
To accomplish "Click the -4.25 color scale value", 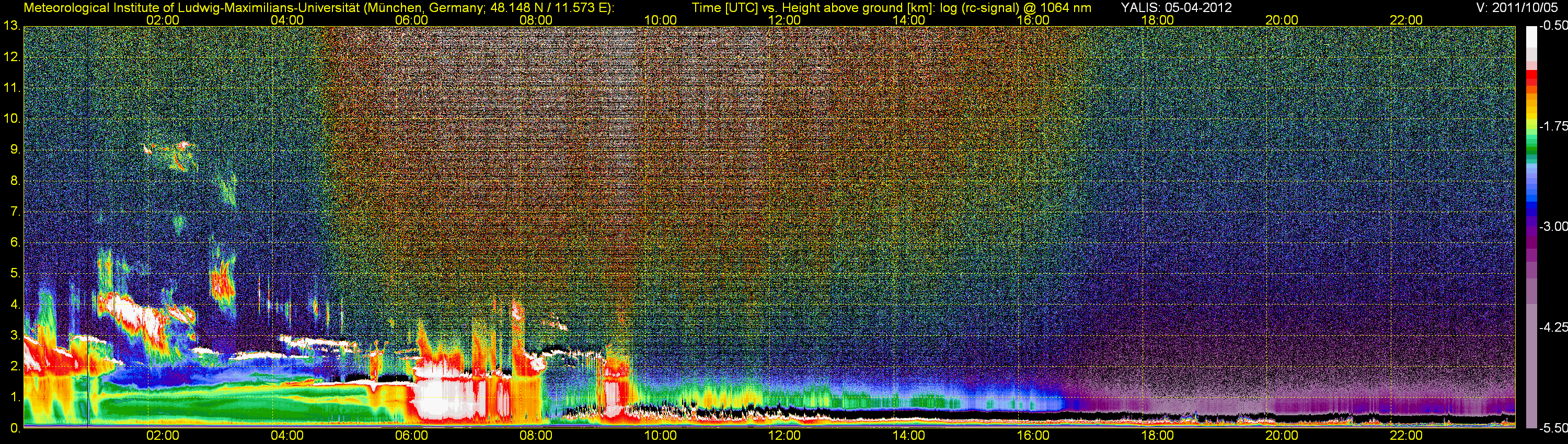I will tap(1553, 327).
